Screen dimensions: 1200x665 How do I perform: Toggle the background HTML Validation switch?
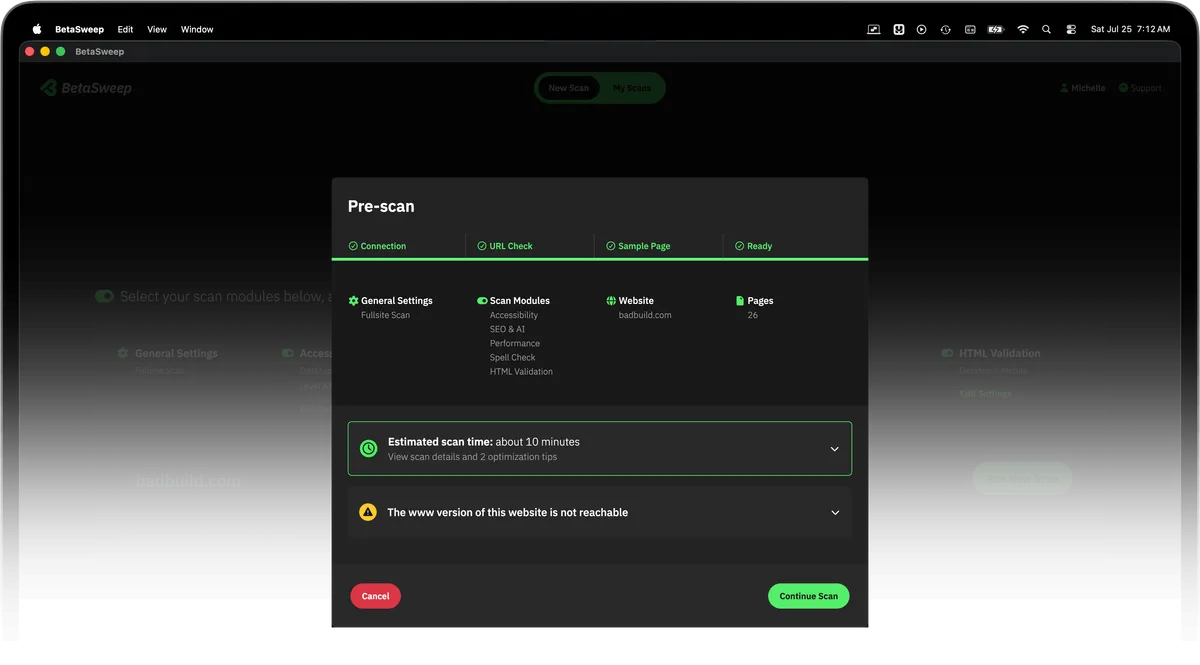point(947,353)
